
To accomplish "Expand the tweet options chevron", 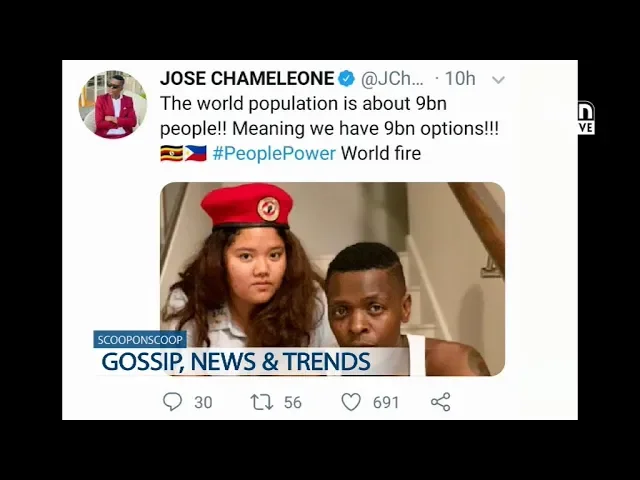I will (498, 80).
